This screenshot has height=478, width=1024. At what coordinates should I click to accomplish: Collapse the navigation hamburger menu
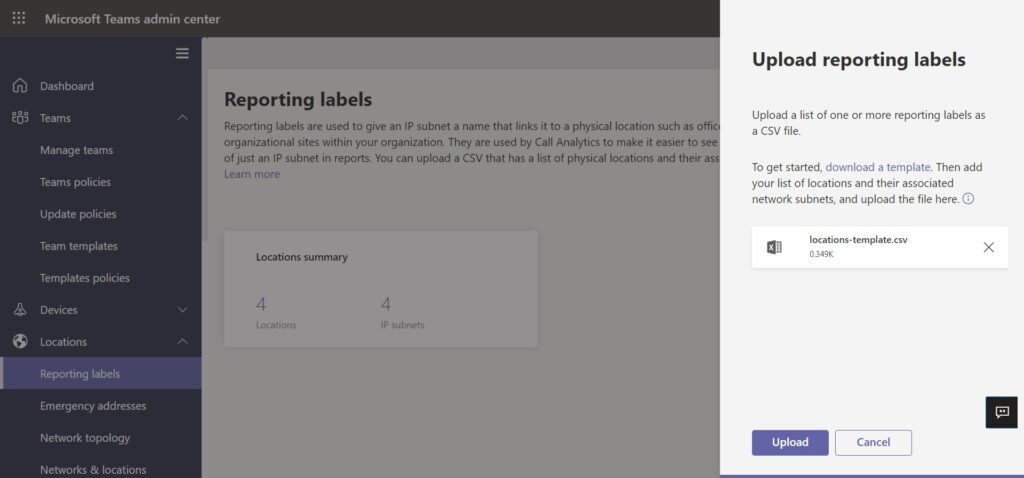pyautogui.click(x=182, y=53)
